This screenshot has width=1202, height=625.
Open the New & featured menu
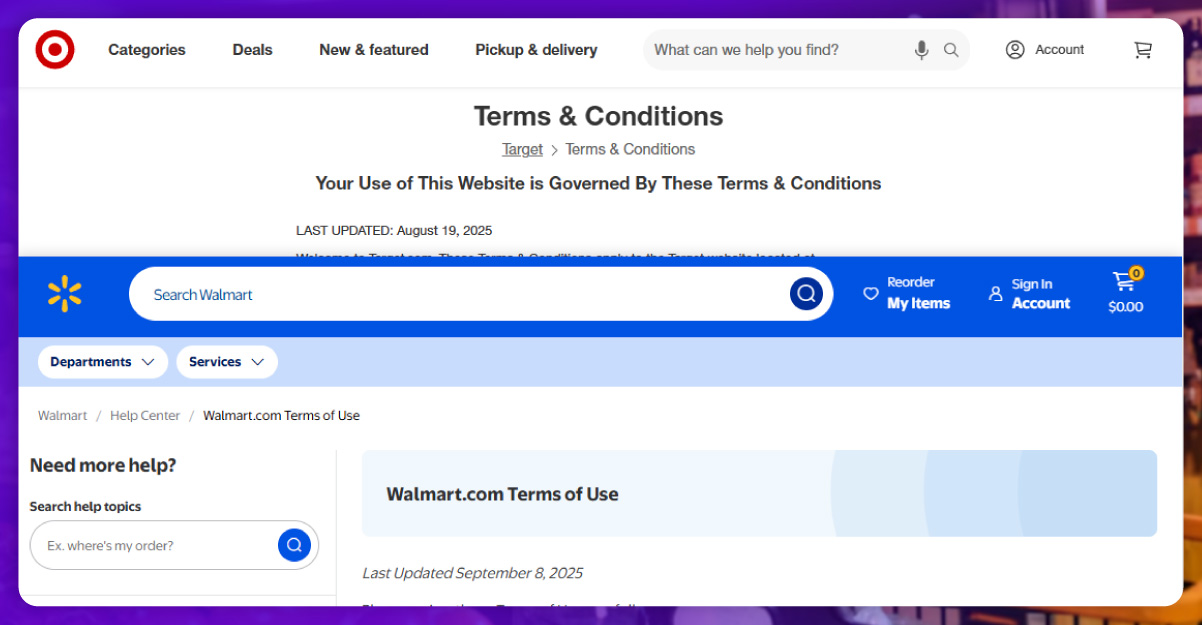coord(374,50)
